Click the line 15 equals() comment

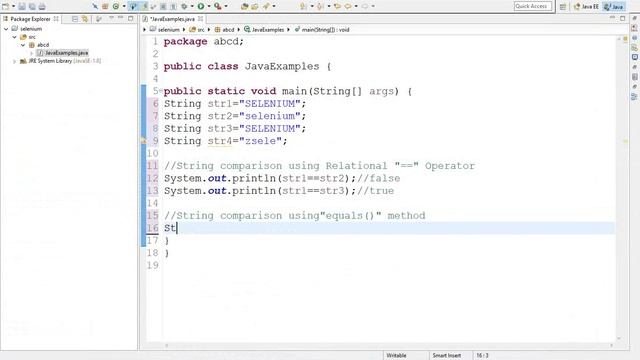pos(295,216)
